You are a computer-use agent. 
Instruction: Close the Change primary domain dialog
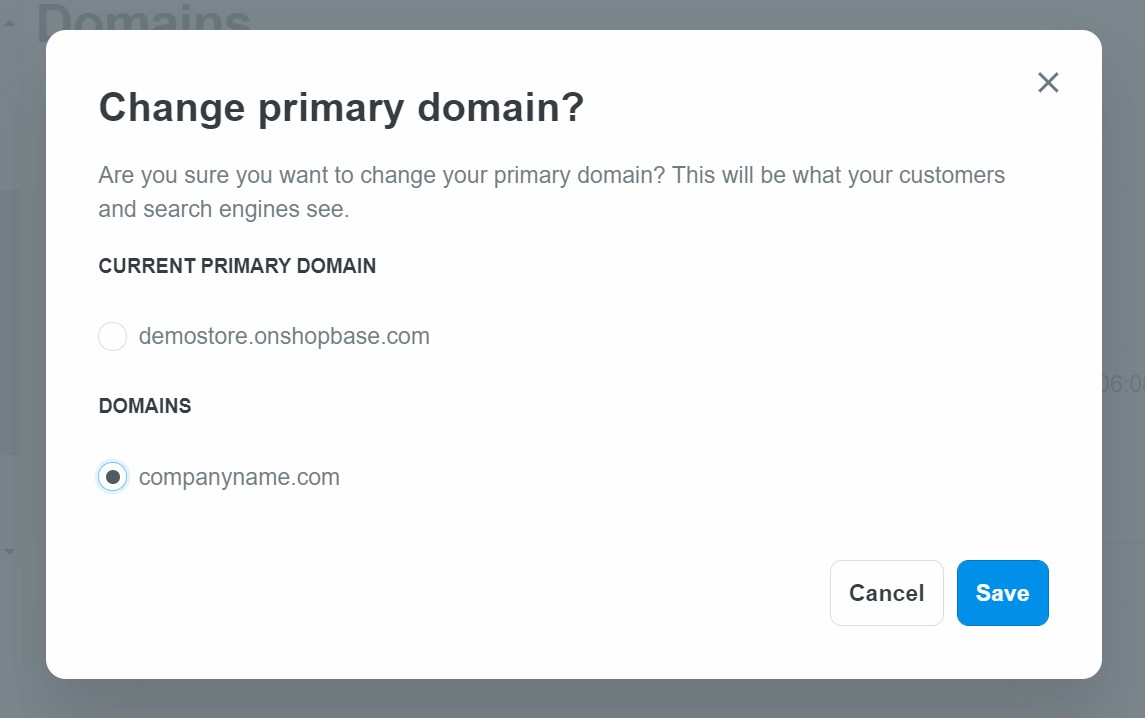(x=1047, y=82)
